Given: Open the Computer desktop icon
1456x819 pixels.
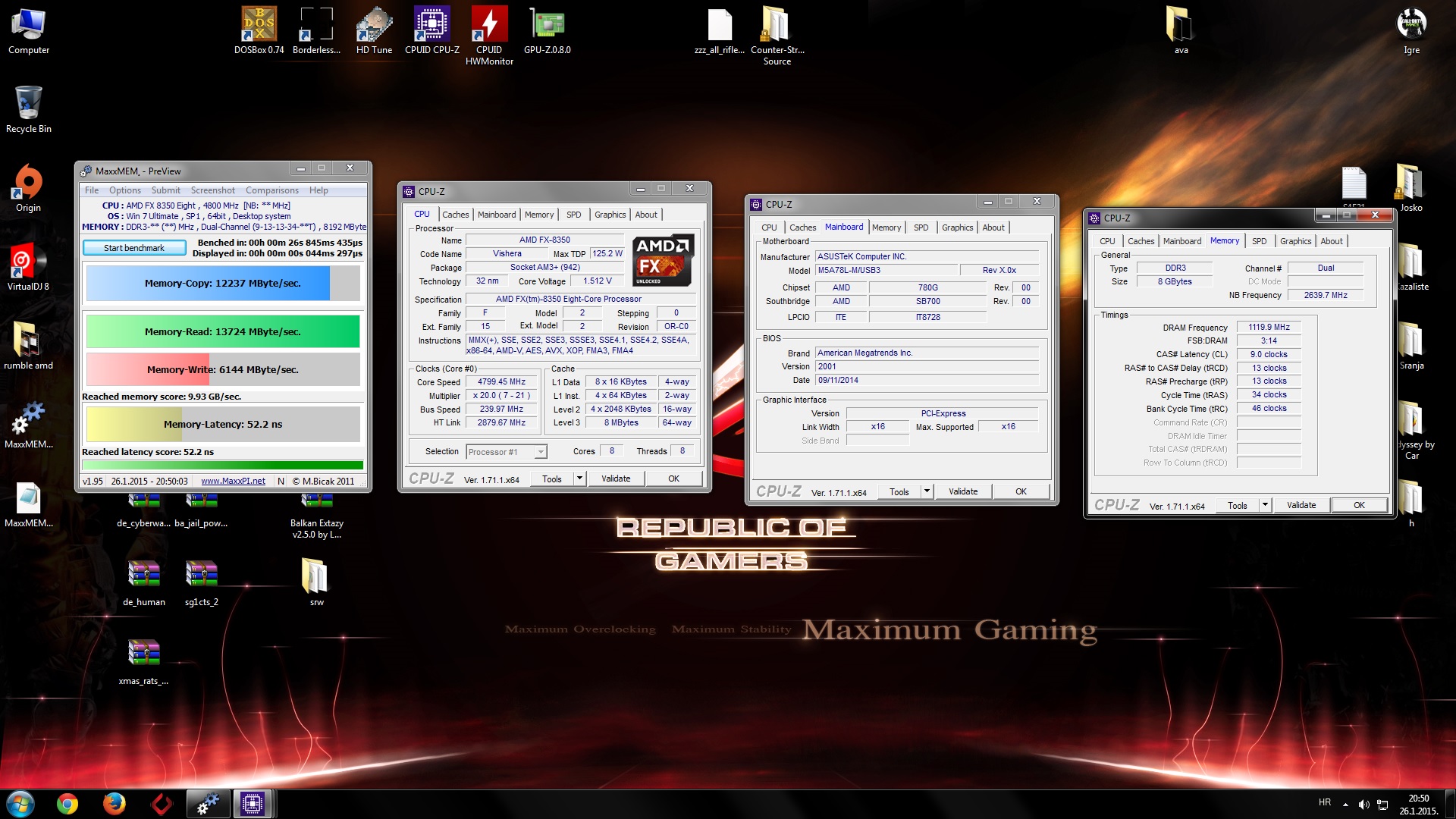Looking at the screenshot, I should click(29, 31).
